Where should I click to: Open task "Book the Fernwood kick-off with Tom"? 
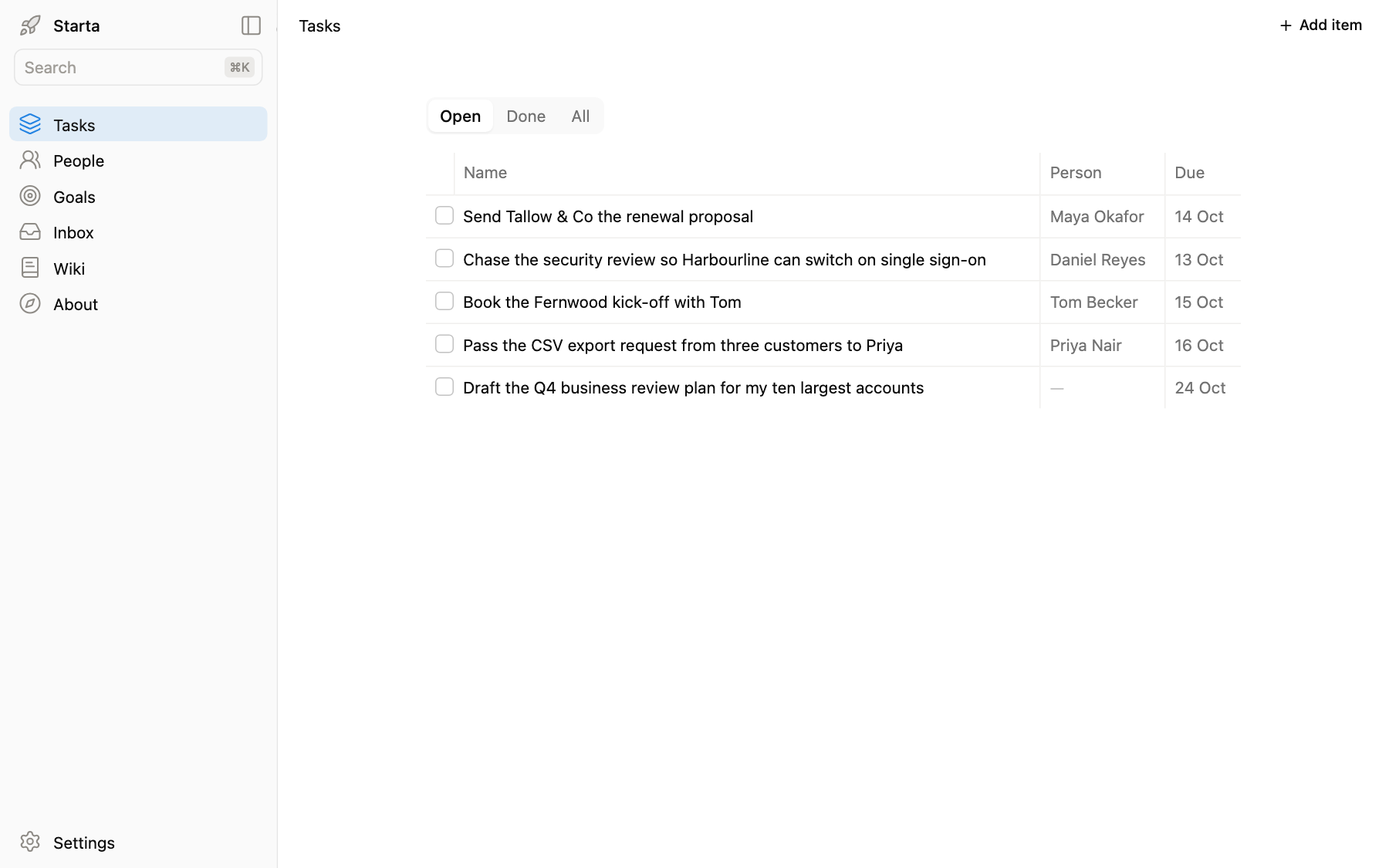602,302
